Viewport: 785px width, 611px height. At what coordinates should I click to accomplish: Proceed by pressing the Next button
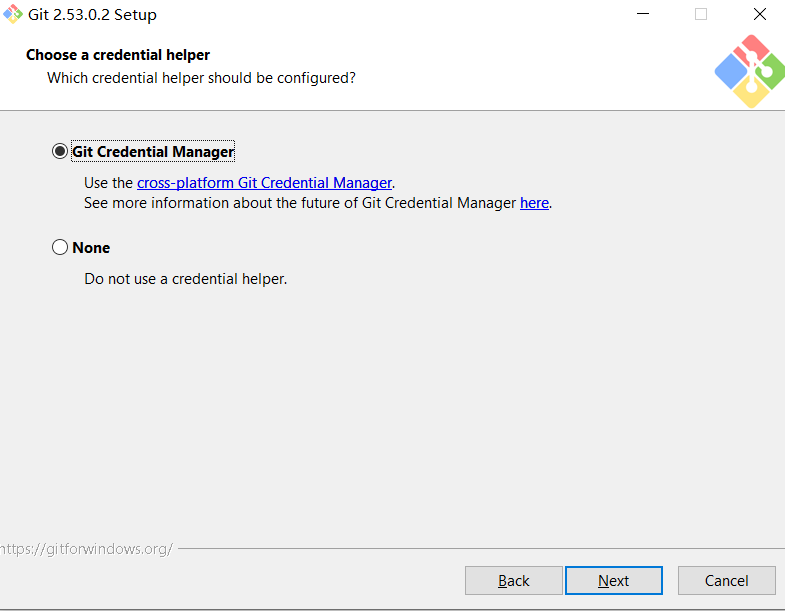(613, 581)
